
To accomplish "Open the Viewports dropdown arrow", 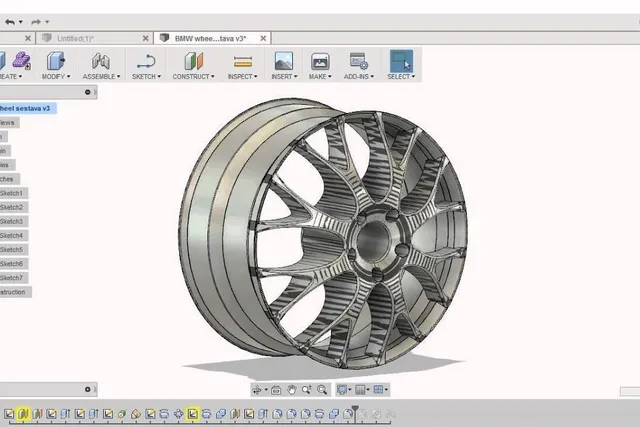I will (387, 390).
